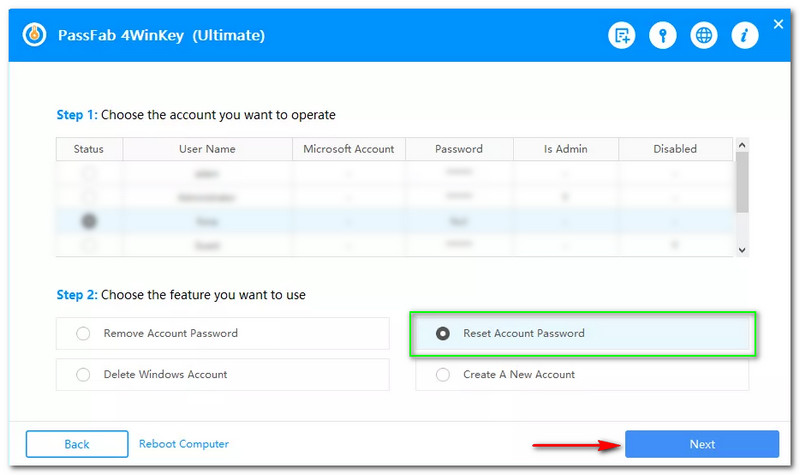Select Create A New Account option

coord(443,375)
